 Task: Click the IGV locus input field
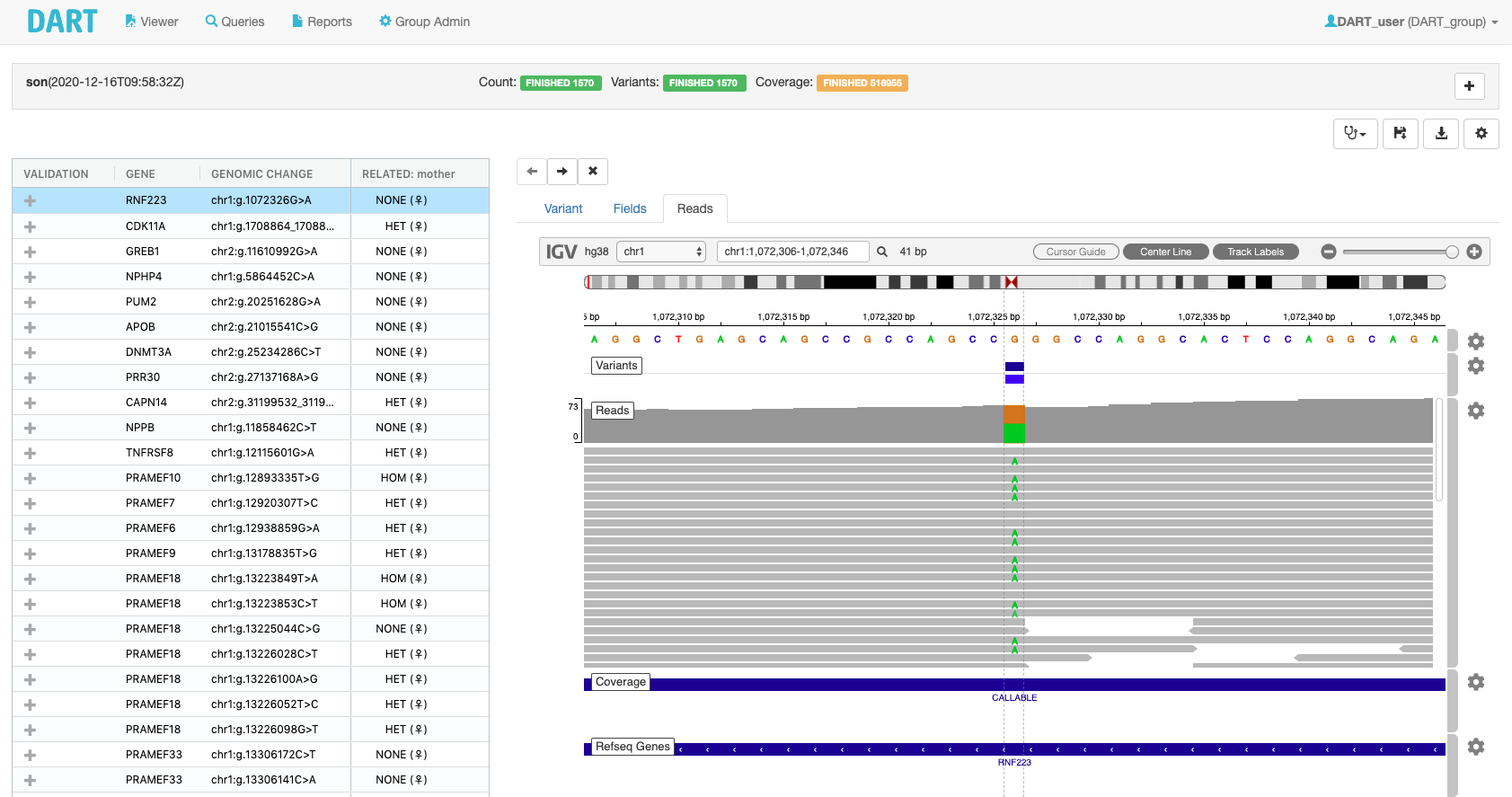click(792, 252)
